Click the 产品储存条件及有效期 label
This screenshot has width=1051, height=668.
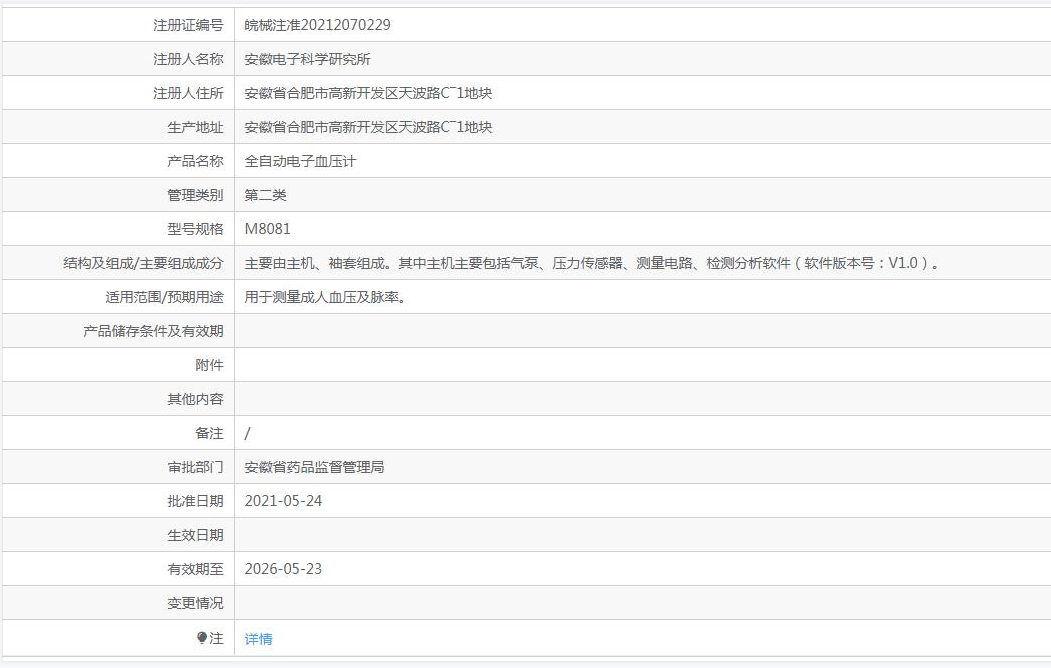click(x=153, y=331)
